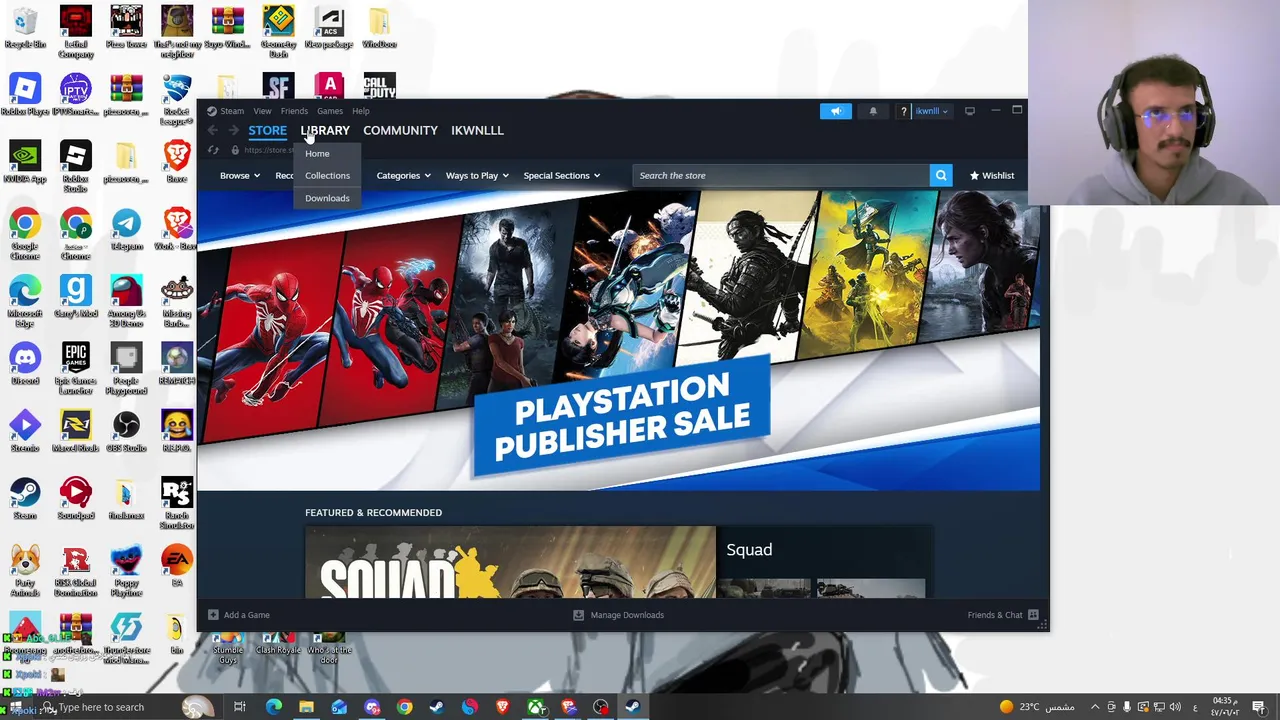Select NVIDIA App desktop shortcut
The image size is (1280, 720).
25,162
